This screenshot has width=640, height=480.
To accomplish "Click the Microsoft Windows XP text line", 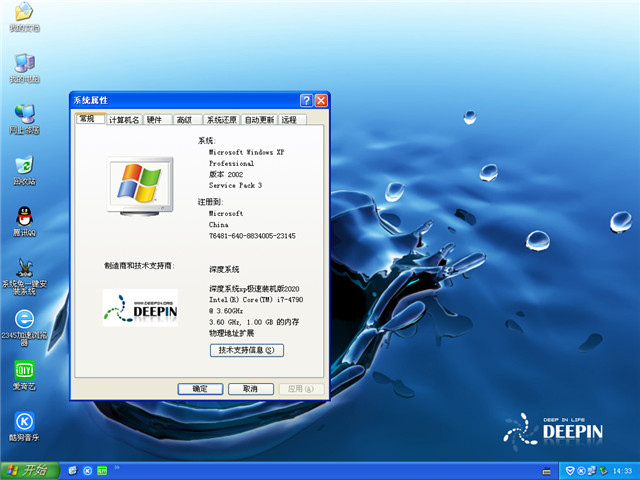I will 246,152.
